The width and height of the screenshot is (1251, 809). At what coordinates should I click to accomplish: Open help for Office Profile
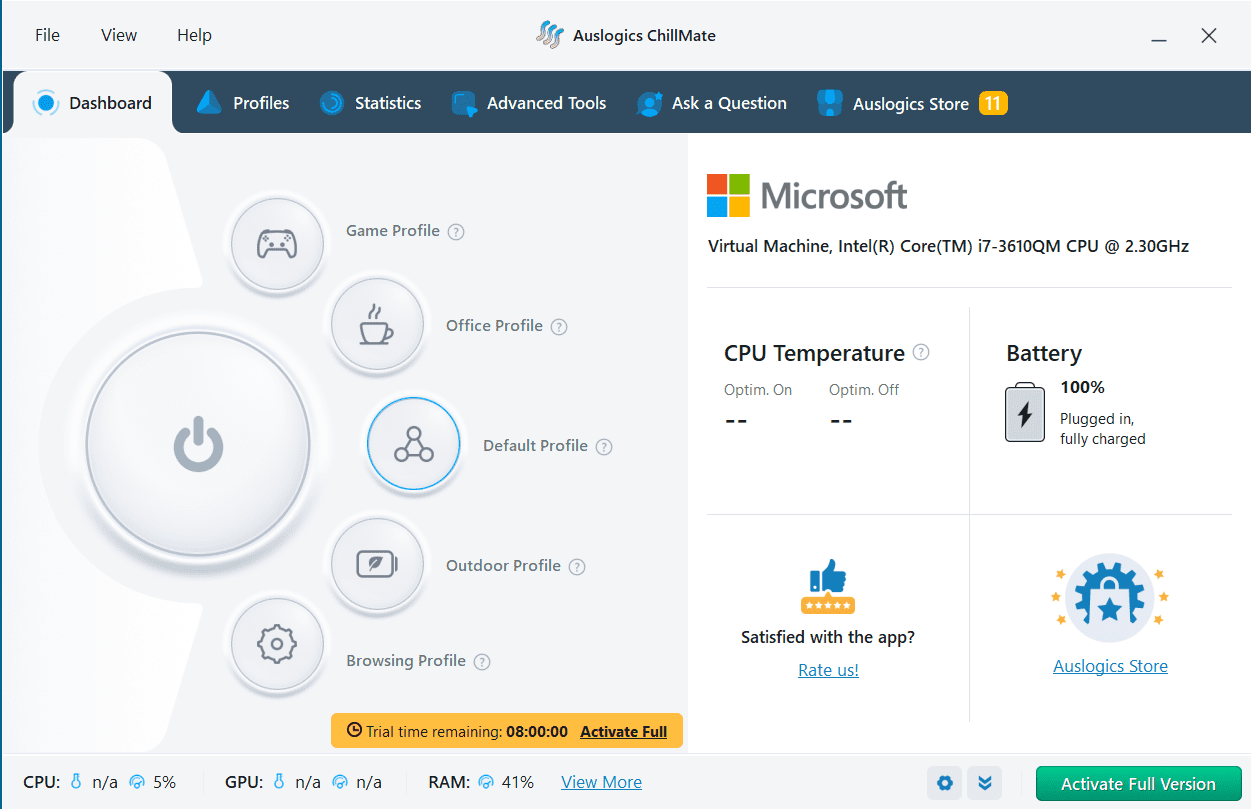point(559,327)
